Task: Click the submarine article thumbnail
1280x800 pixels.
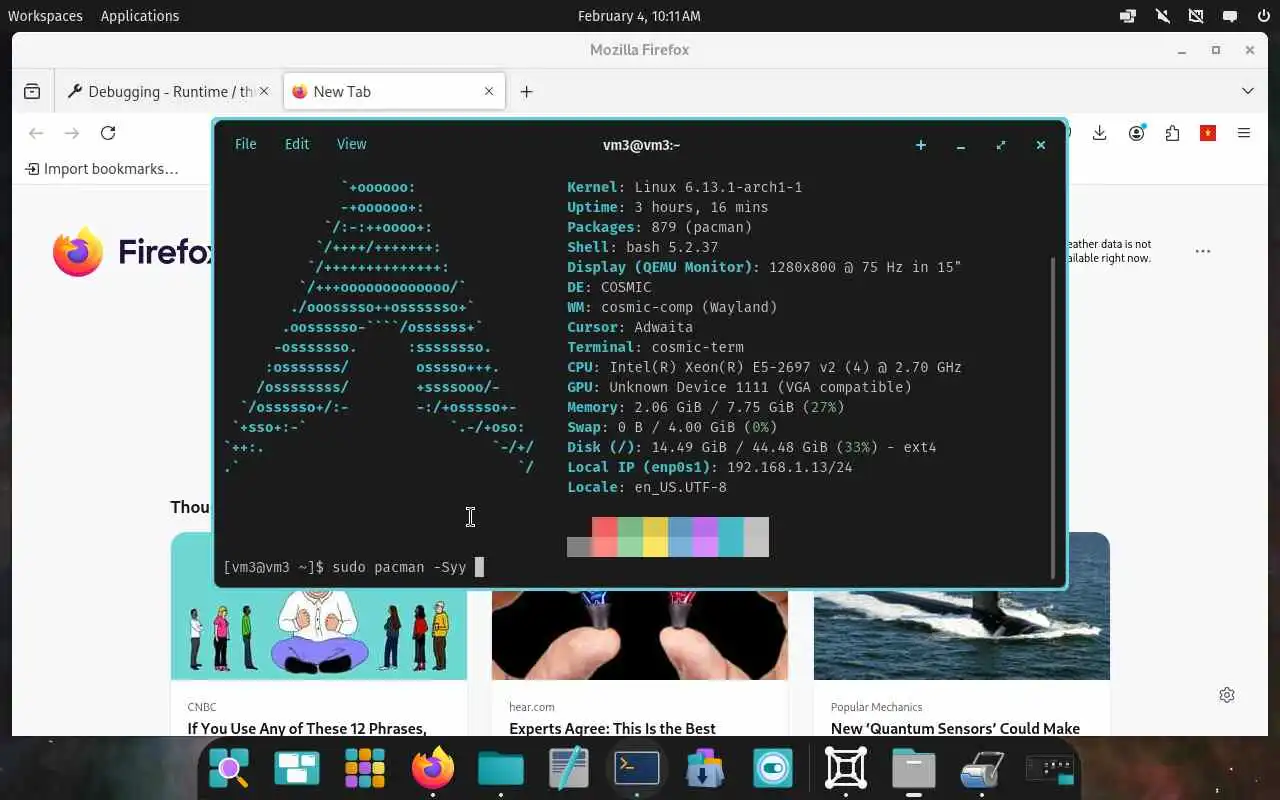Action: click(962, 634)
